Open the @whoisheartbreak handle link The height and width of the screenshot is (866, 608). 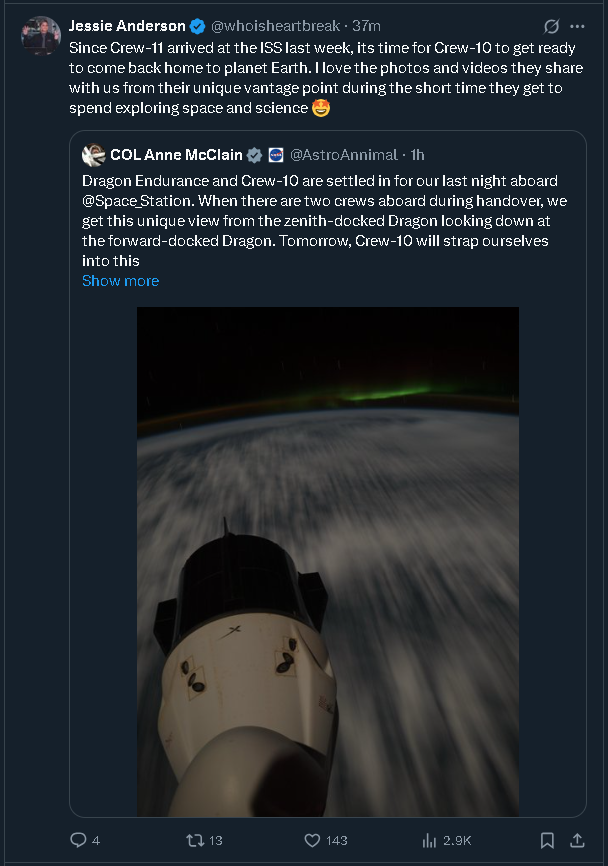(275, 26)
